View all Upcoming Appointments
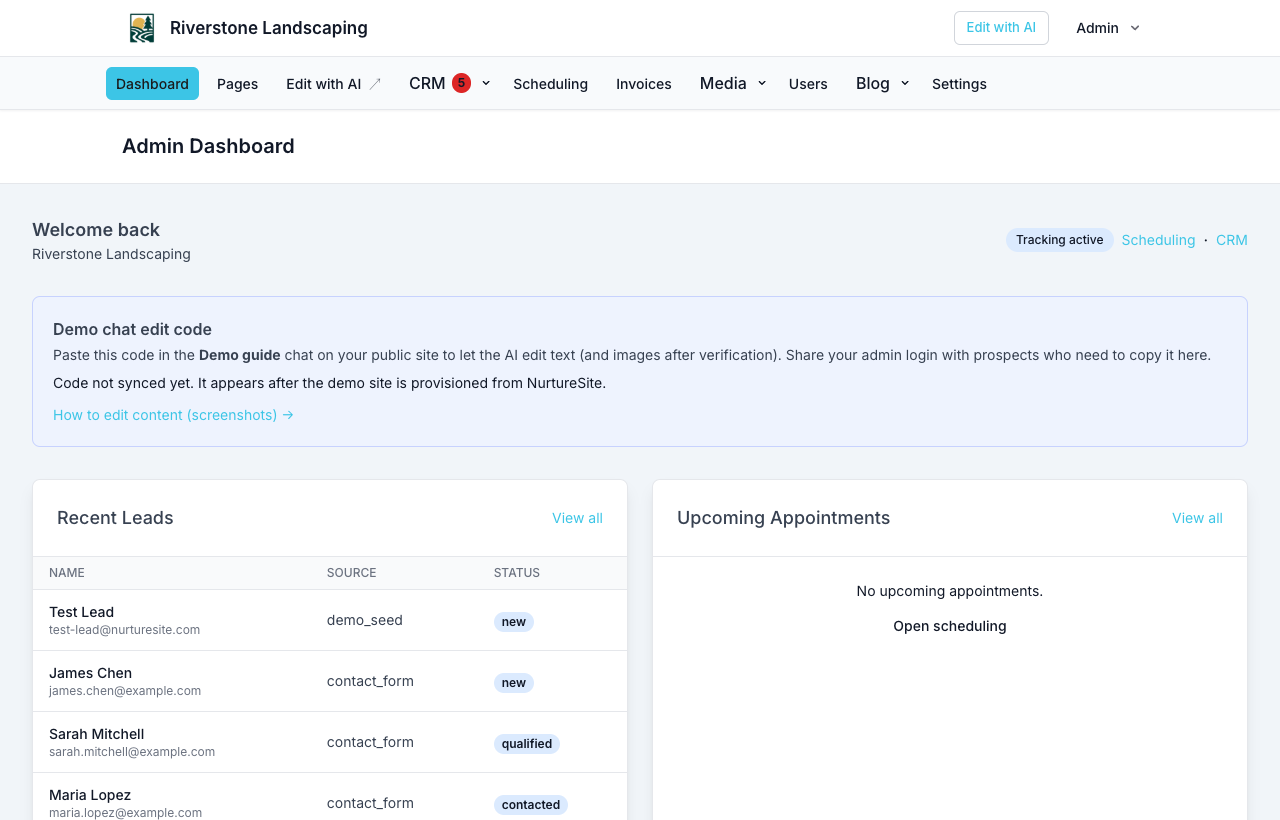 coord(1197,518)
